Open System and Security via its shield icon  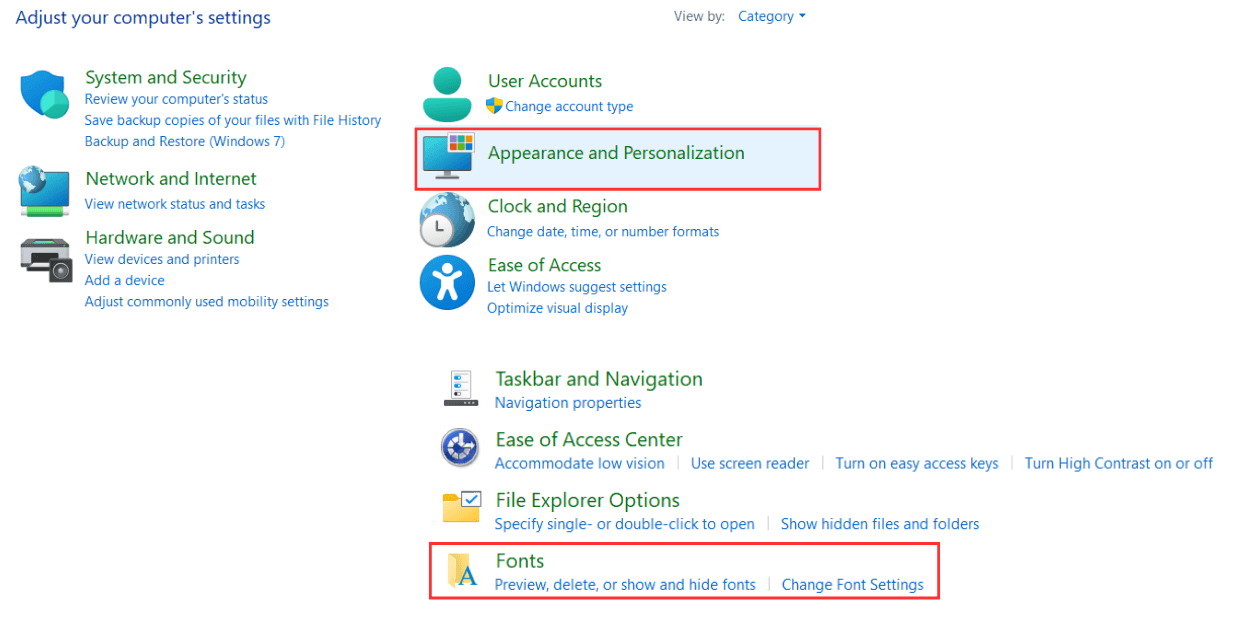tap(42, 94)
